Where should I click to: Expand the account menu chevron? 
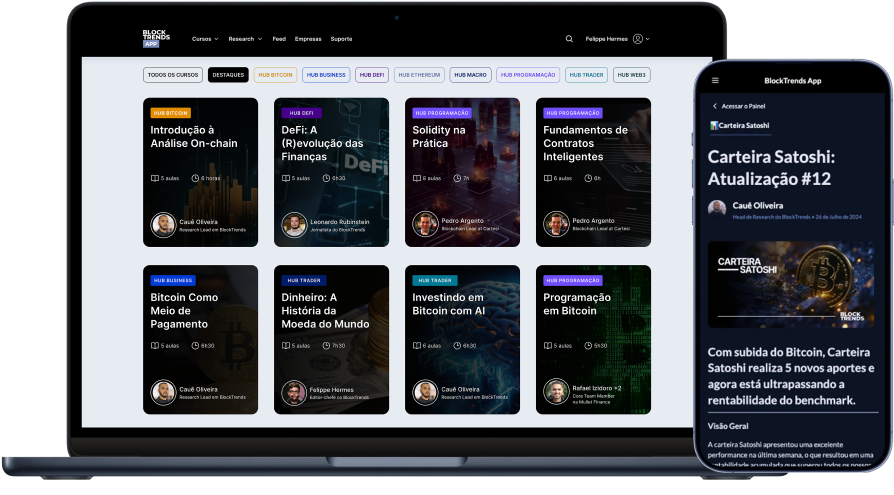tap(648, 39)
